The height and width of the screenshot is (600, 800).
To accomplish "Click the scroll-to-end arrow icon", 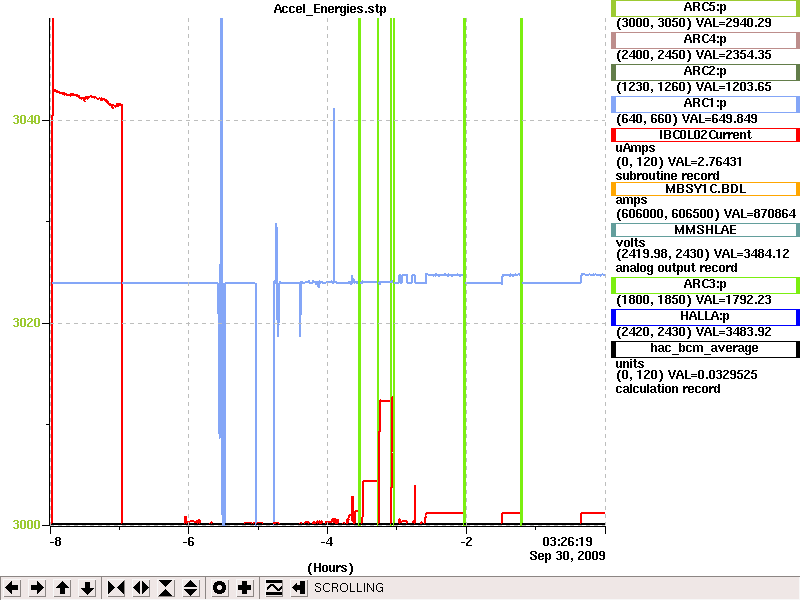I will [299, 588].
